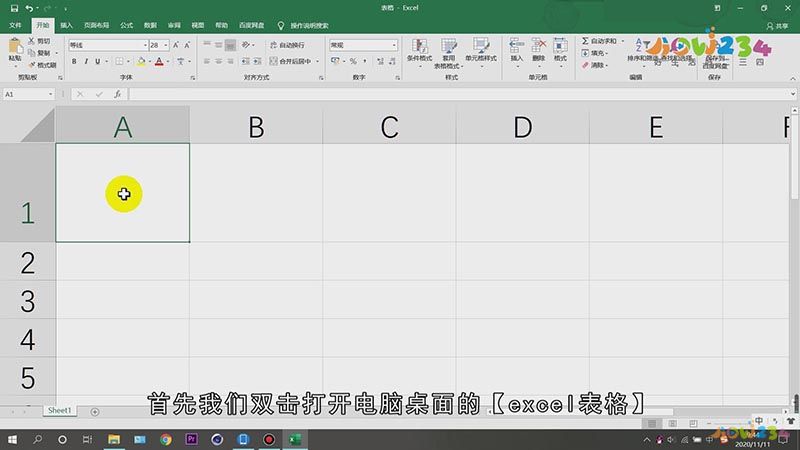The height and width of the screenshot is (450, 800).
Task: Click decrease indent icon
Action: (245, 61)
